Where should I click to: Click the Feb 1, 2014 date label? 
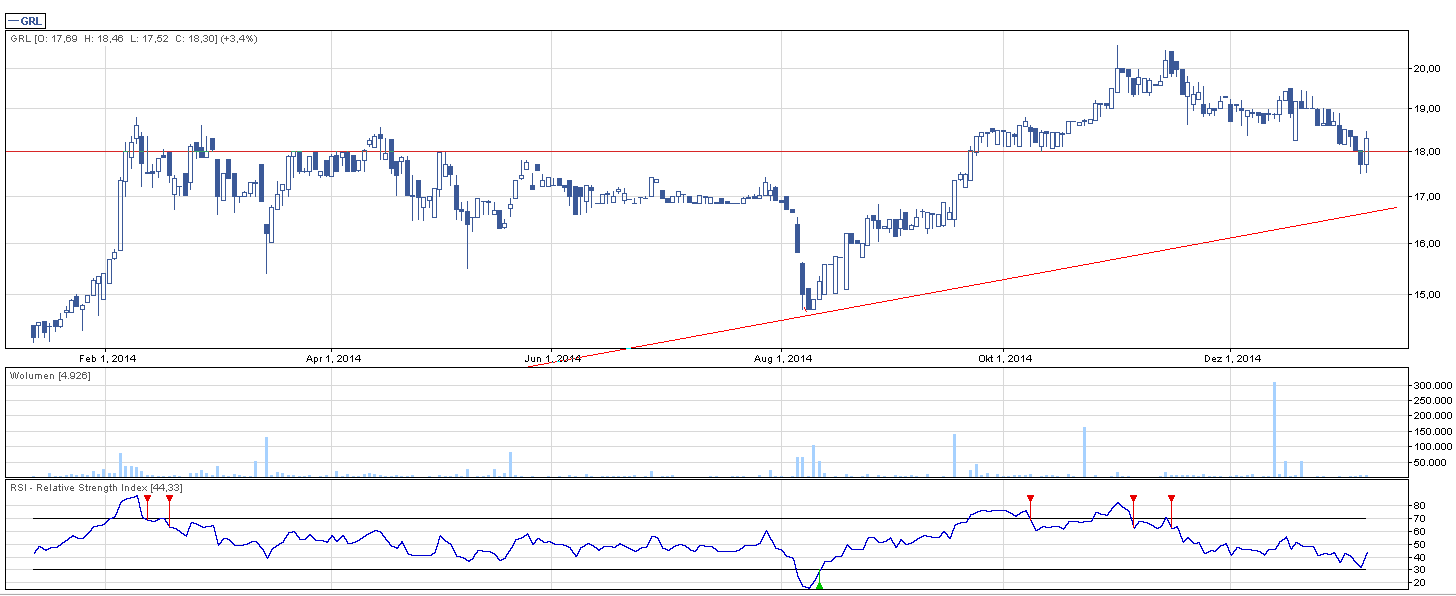coord(108,358)
